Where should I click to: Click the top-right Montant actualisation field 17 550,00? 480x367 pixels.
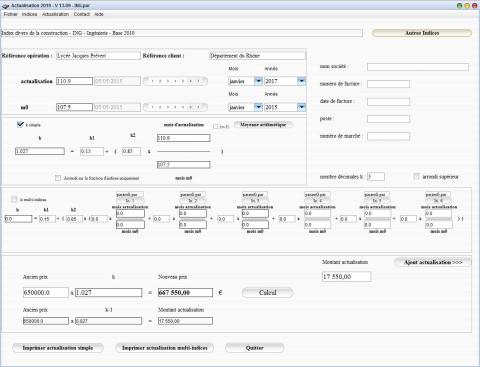(346, 276)
